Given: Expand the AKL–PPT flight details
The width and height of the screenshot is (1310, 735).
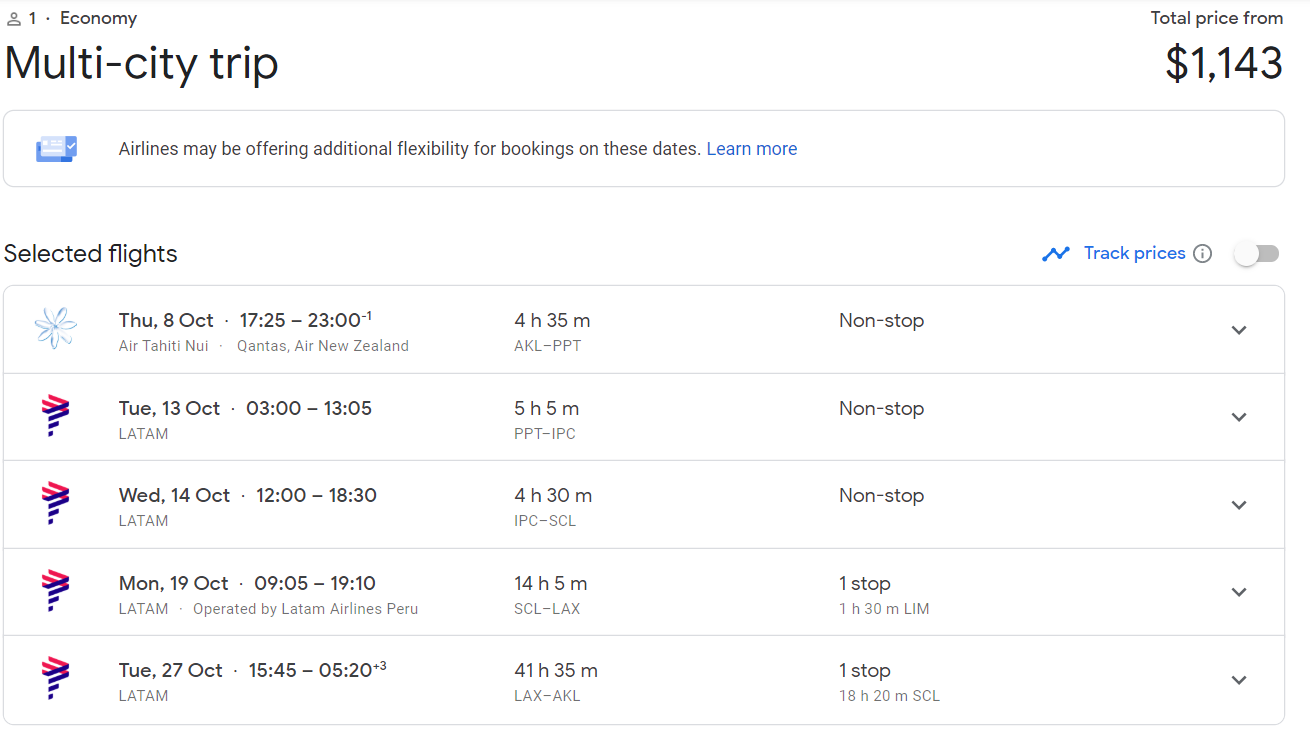Looking at the screenshot, I should [1239, 330].
